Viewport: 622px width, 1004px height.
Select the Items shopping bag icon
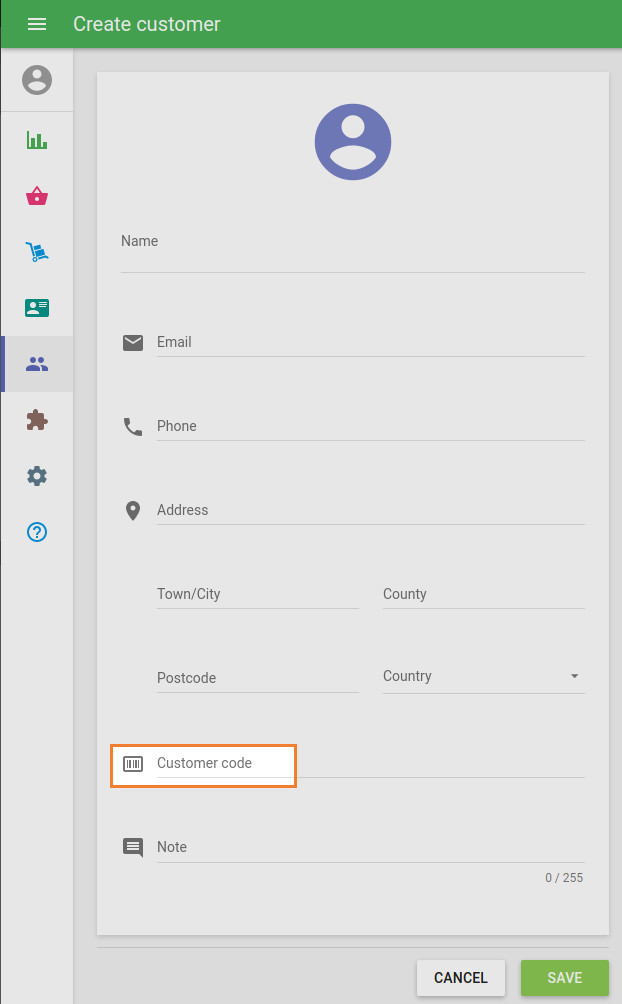coord(37,196)
